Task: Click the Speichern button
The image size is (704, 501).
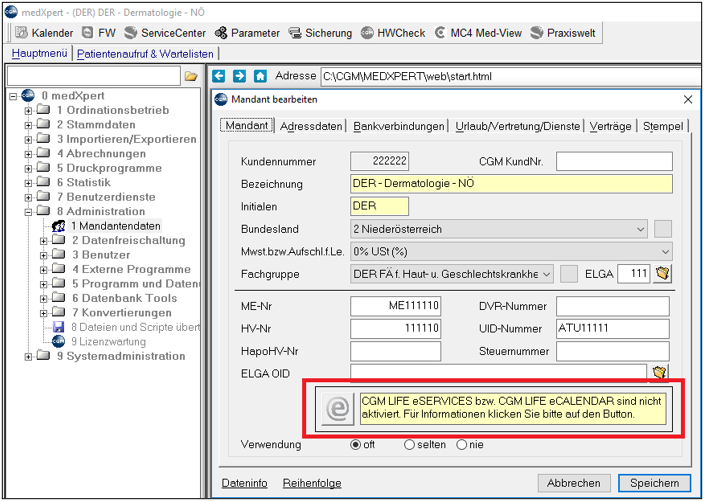Action: click(x=655, y=483)
